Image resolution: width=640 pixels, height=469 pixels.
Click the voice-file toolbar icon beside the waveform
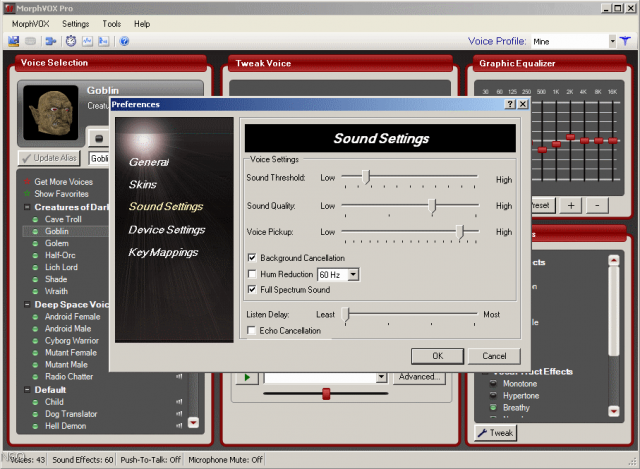pyautogui.click(x=104, y=41)
